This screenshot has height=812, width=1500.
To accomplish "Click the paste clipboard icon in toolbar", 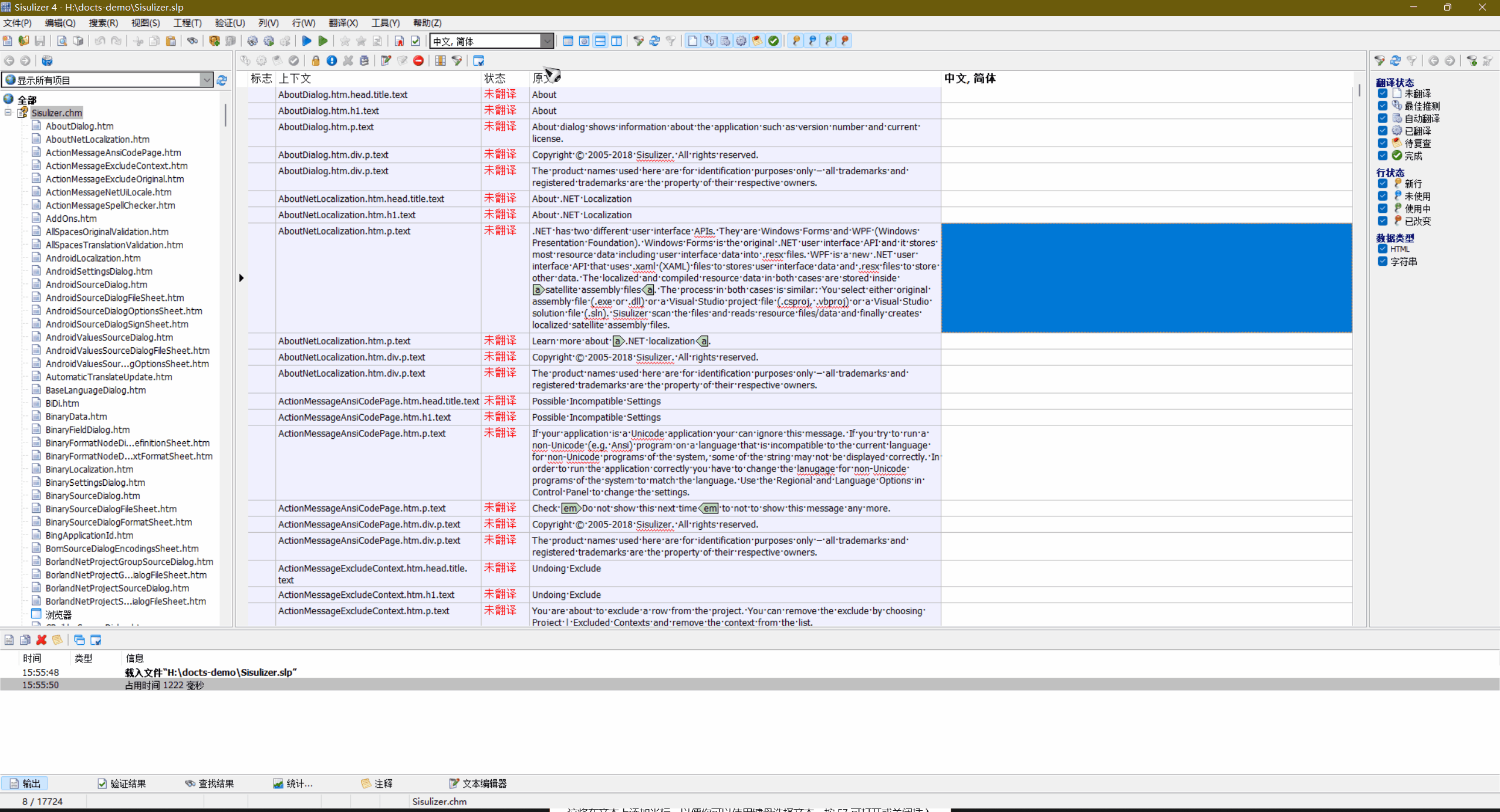I will (x=171, y=40).
